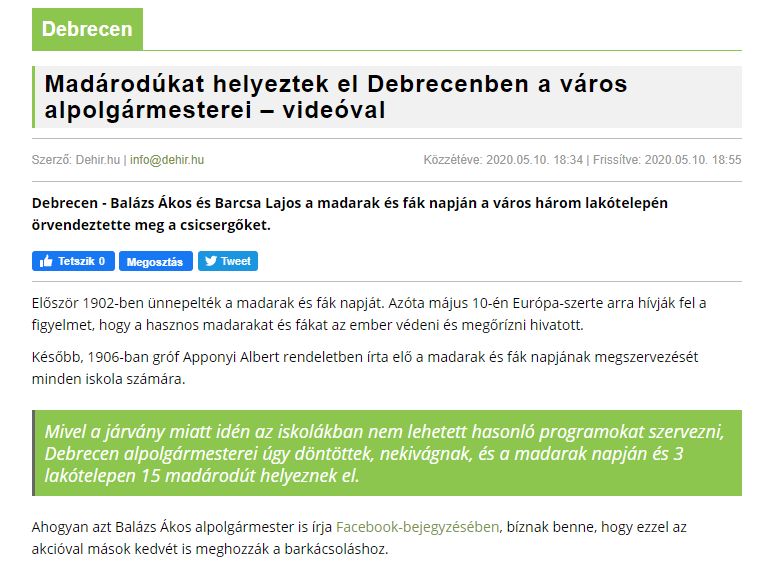Open the Debrecen category tab

click(87, 29)
